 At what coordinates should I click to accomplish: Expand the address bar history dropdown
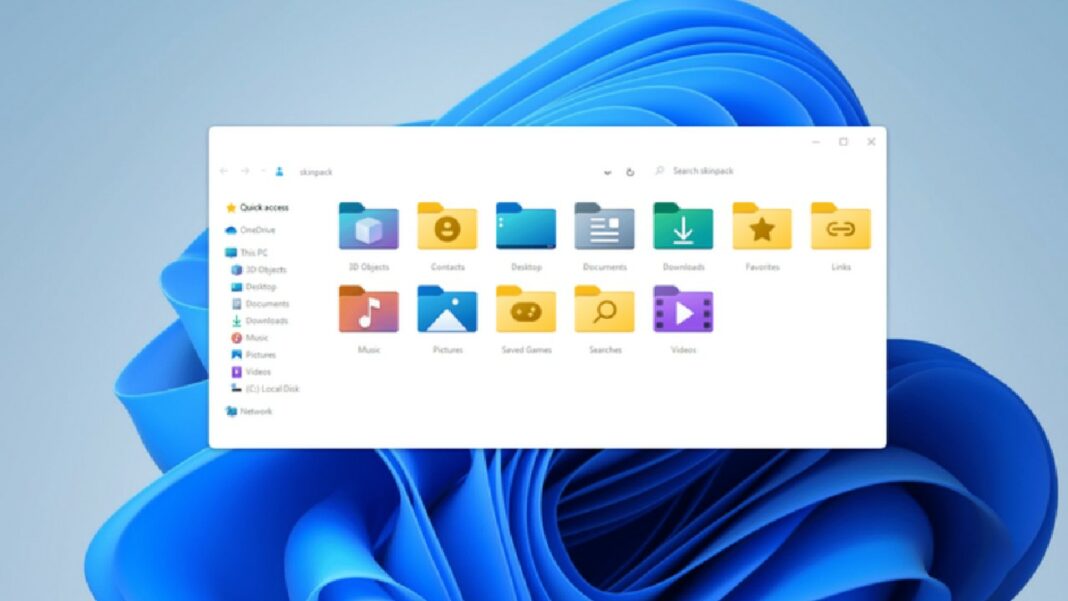[608, 172]
